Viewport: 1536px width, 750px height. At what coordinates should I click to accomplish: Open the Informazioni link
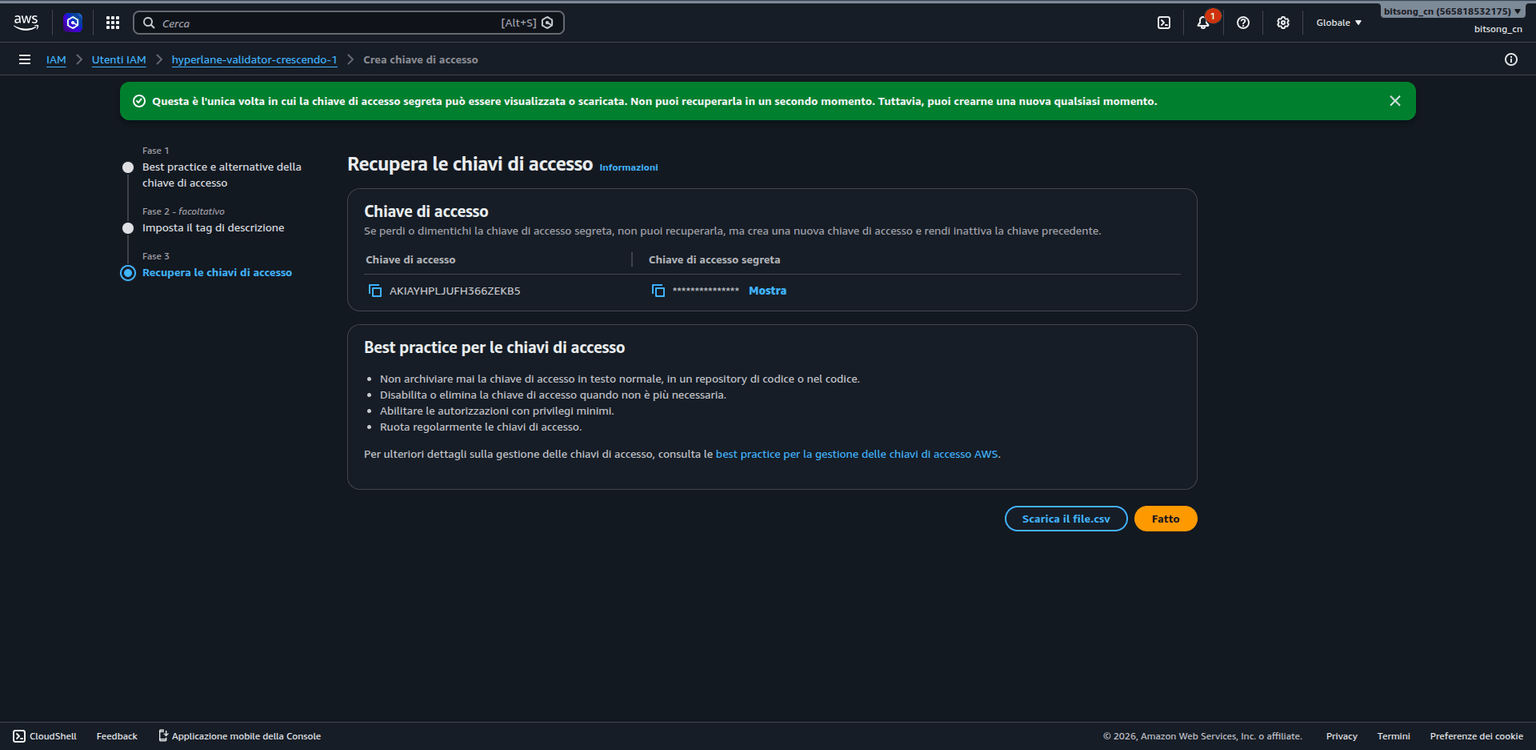click(x=628, y=167)
